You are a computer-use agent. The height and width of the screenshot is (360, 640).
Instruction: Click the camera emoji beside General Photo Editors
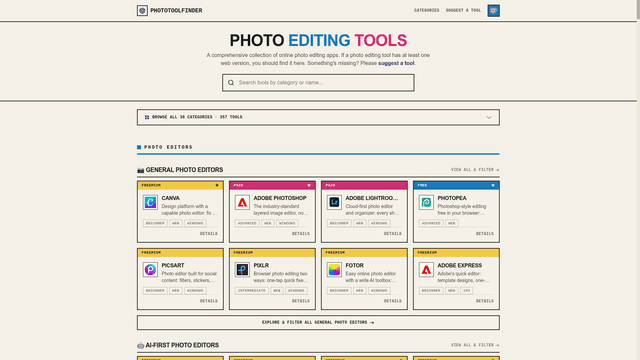click(140, 170)
